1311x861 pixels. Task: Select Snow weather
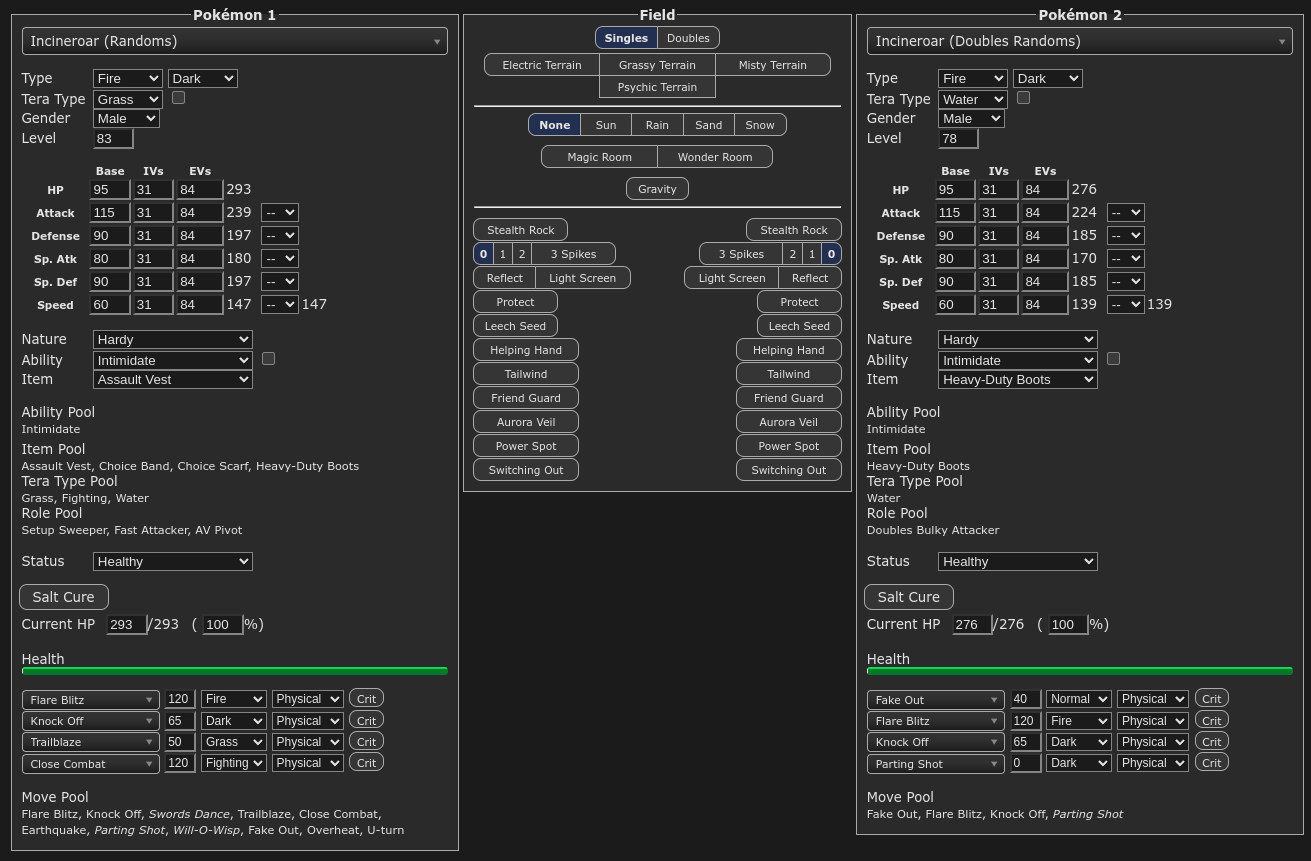760,125
